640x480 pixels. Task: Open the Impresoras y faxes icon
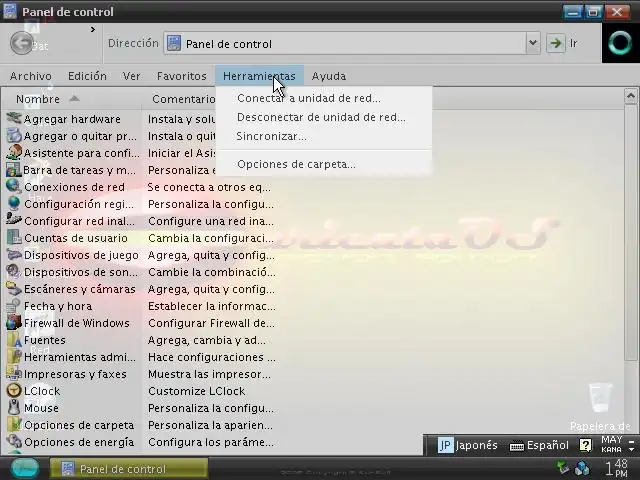pos(13,373)
